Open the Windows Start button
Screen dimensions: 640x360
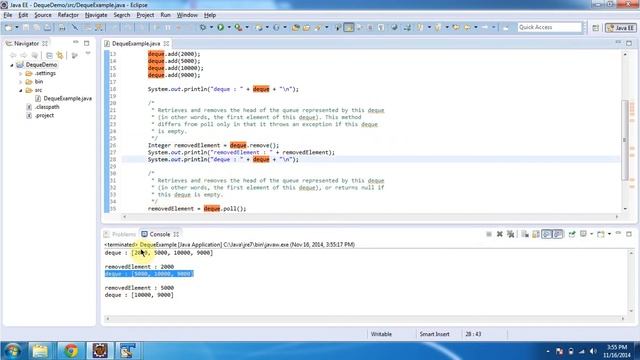pyautogui.click(x=12, y=351)
